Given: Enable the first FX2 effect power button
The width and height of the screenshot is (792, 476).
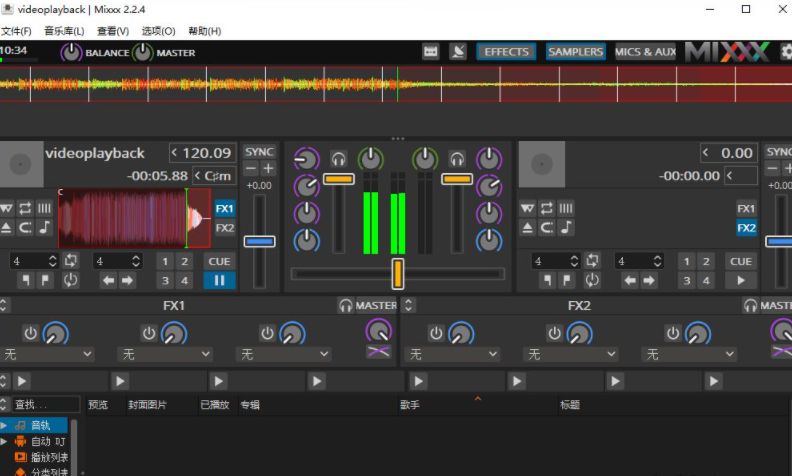Looking at the screenshot, I should [x=436, y=334].
